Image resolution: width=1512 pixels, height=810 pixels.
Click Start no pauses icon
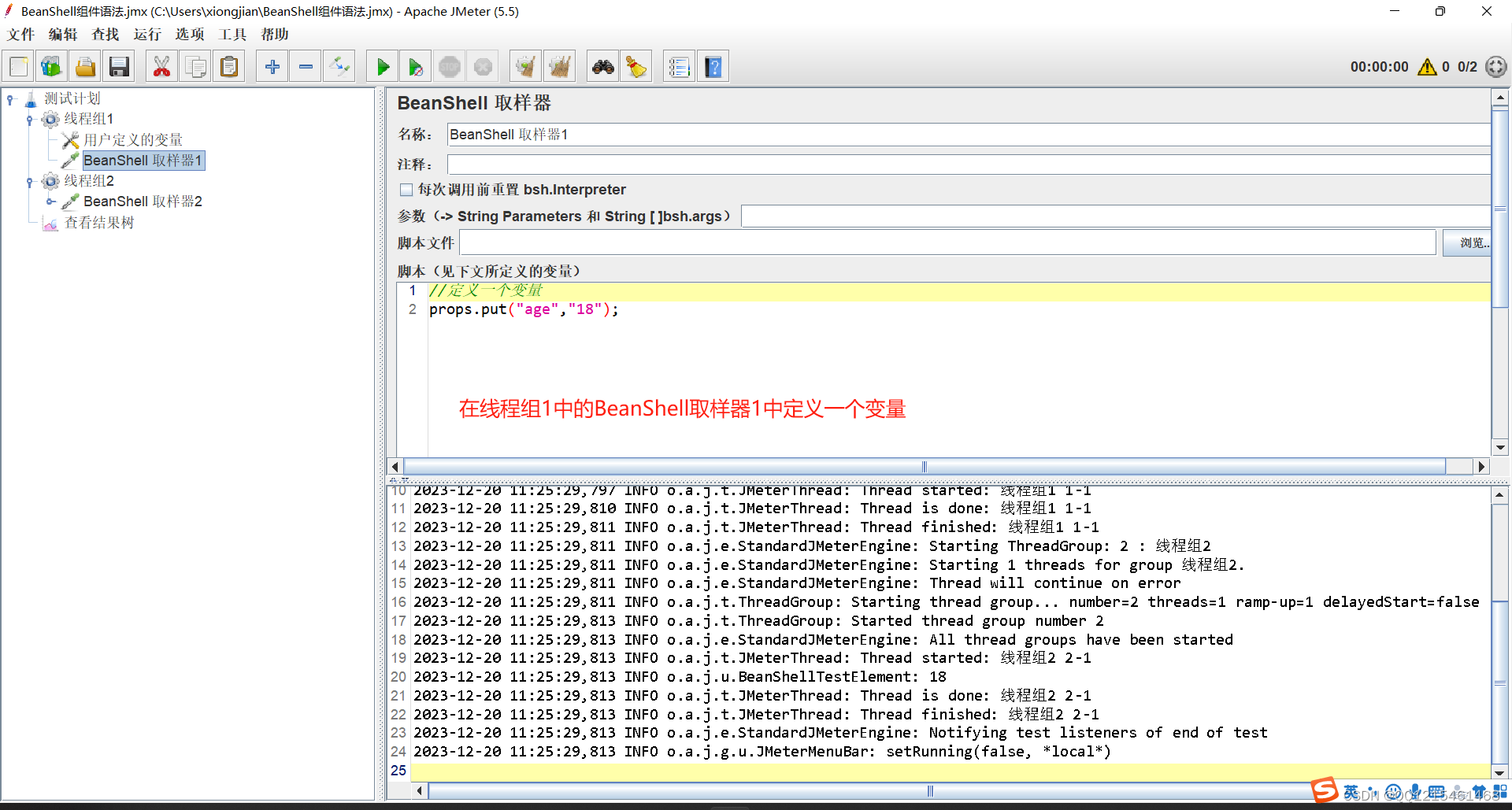pos(416,67)
